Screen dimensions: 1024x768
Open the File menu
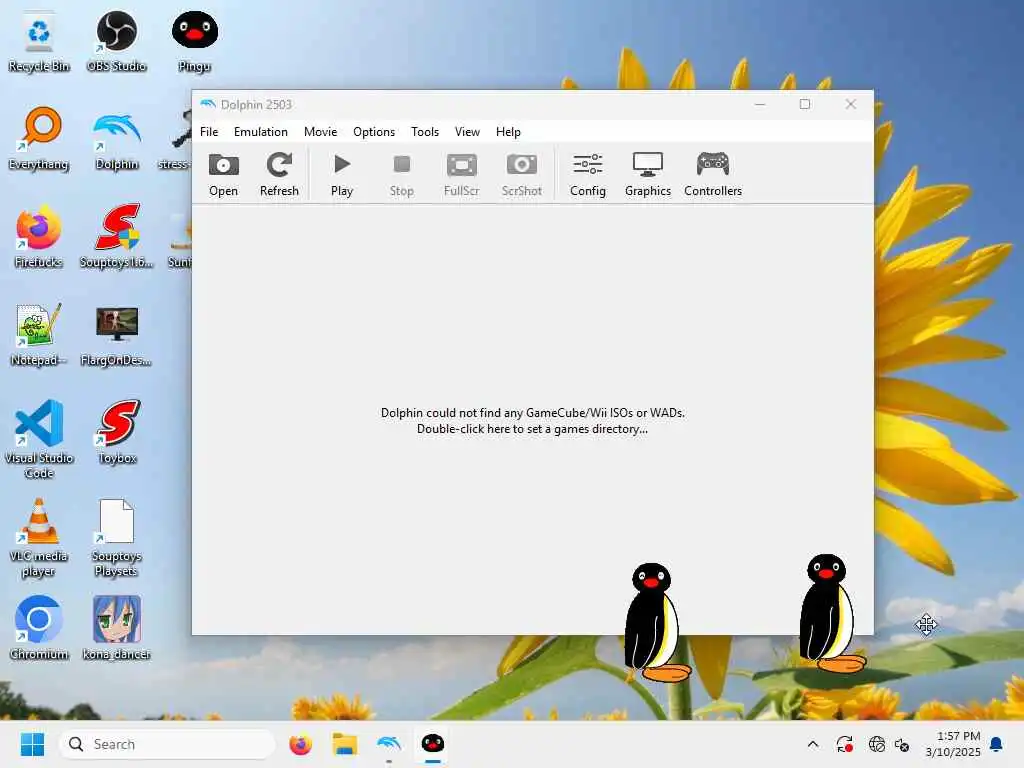click(209, 132)
